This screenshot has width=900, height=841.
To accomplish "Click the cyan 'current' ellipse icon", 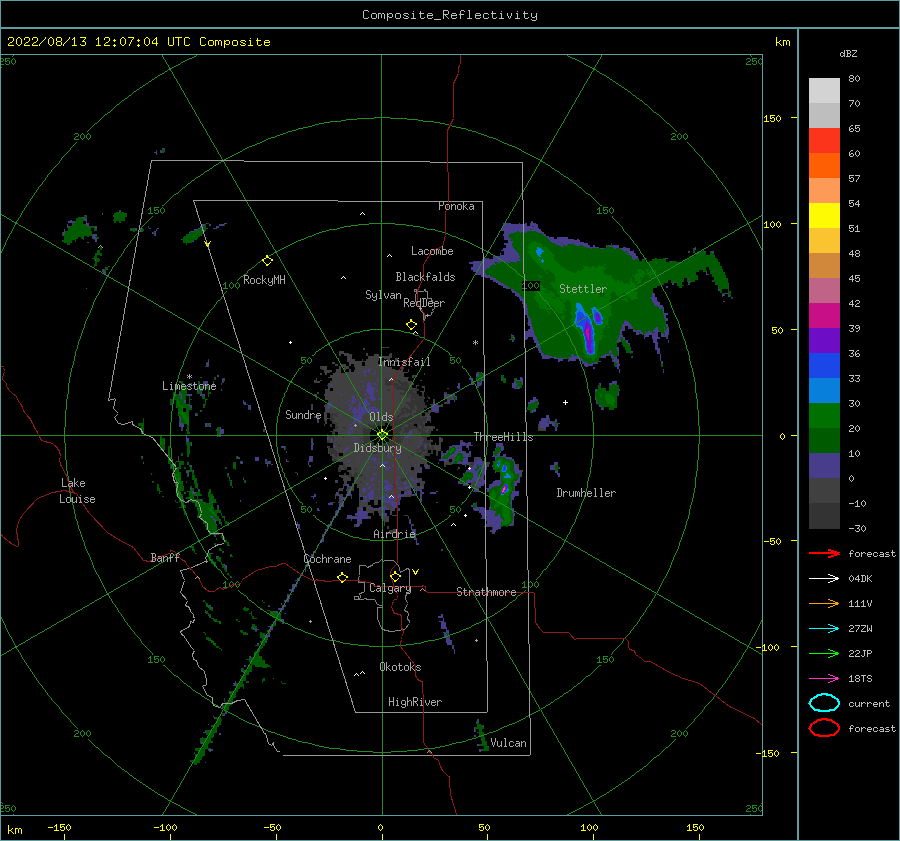I will click(x=824, y=703).
